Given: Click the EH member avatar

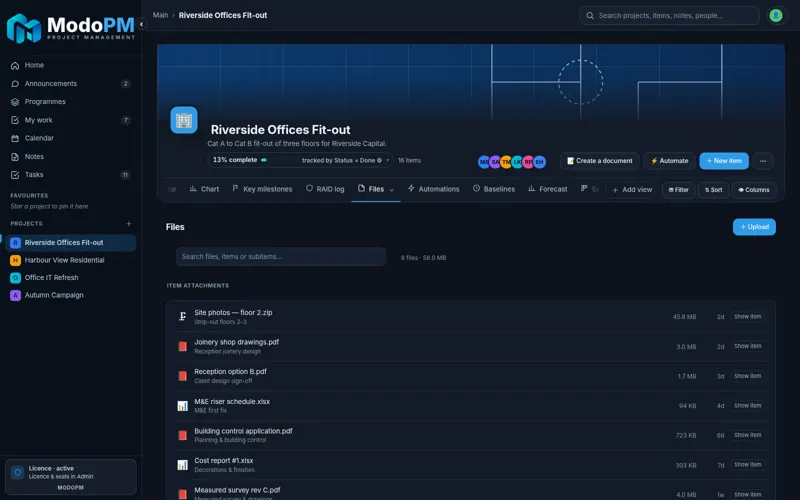Looking at the screenshot, I should pos(539,162).
